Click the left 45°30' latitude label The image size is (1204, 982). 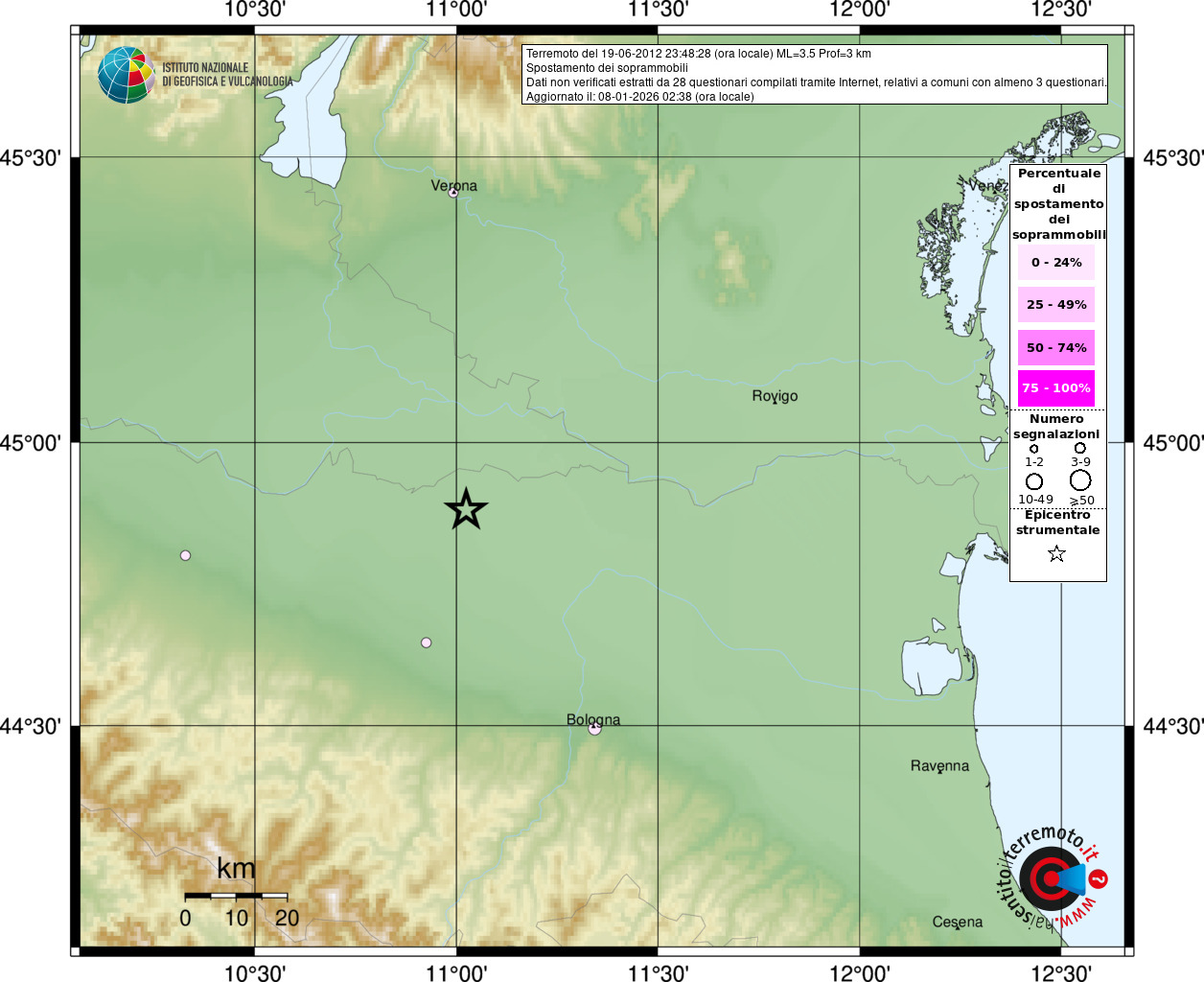pos(32,157)
